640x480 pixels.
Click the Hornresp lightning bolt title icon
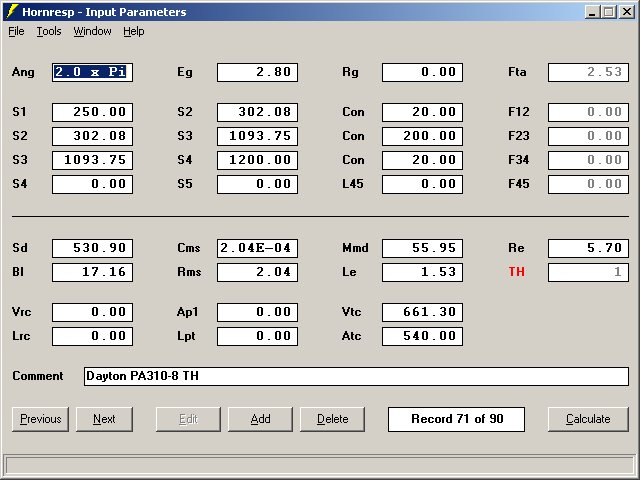(12, 11)
